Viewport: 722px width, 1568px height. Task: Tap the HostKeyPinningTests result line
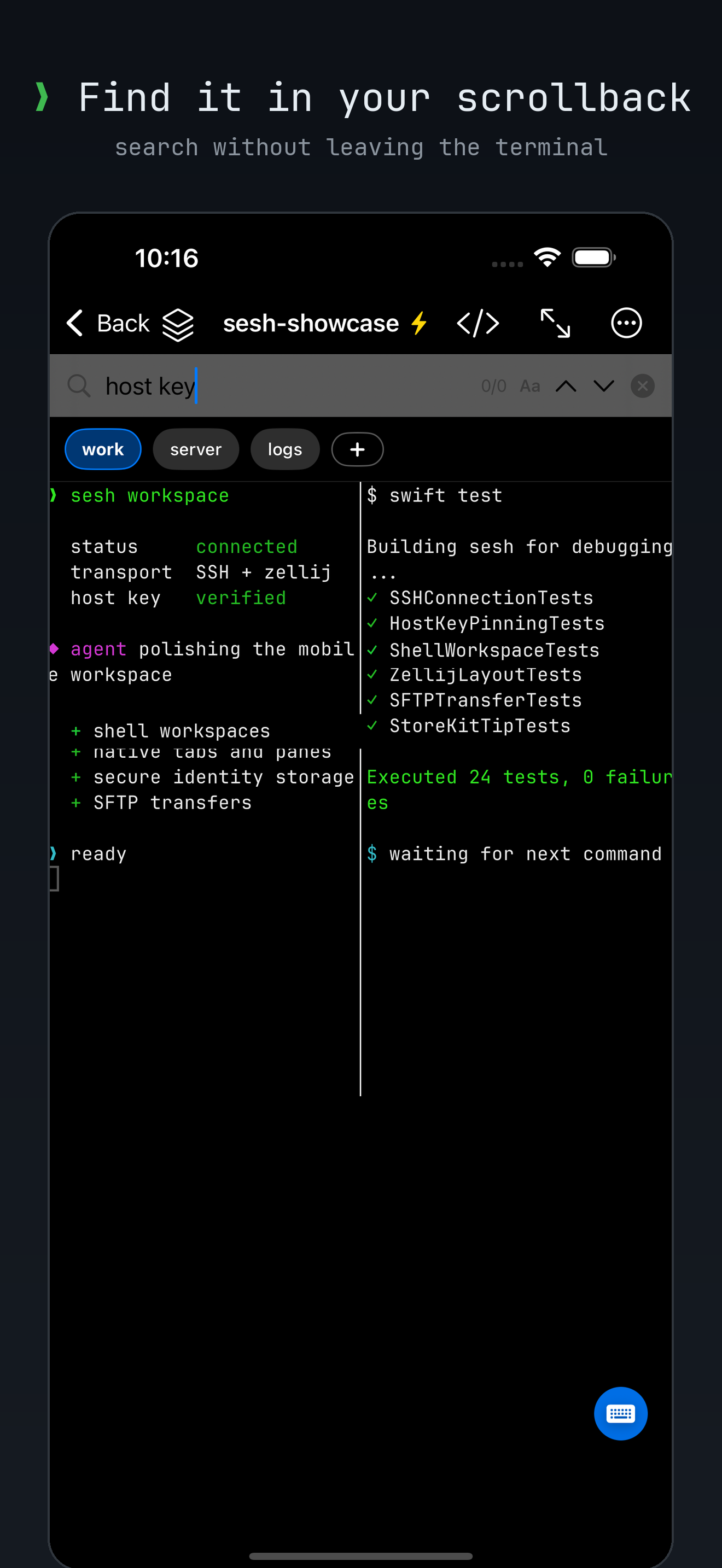(486, 623)
